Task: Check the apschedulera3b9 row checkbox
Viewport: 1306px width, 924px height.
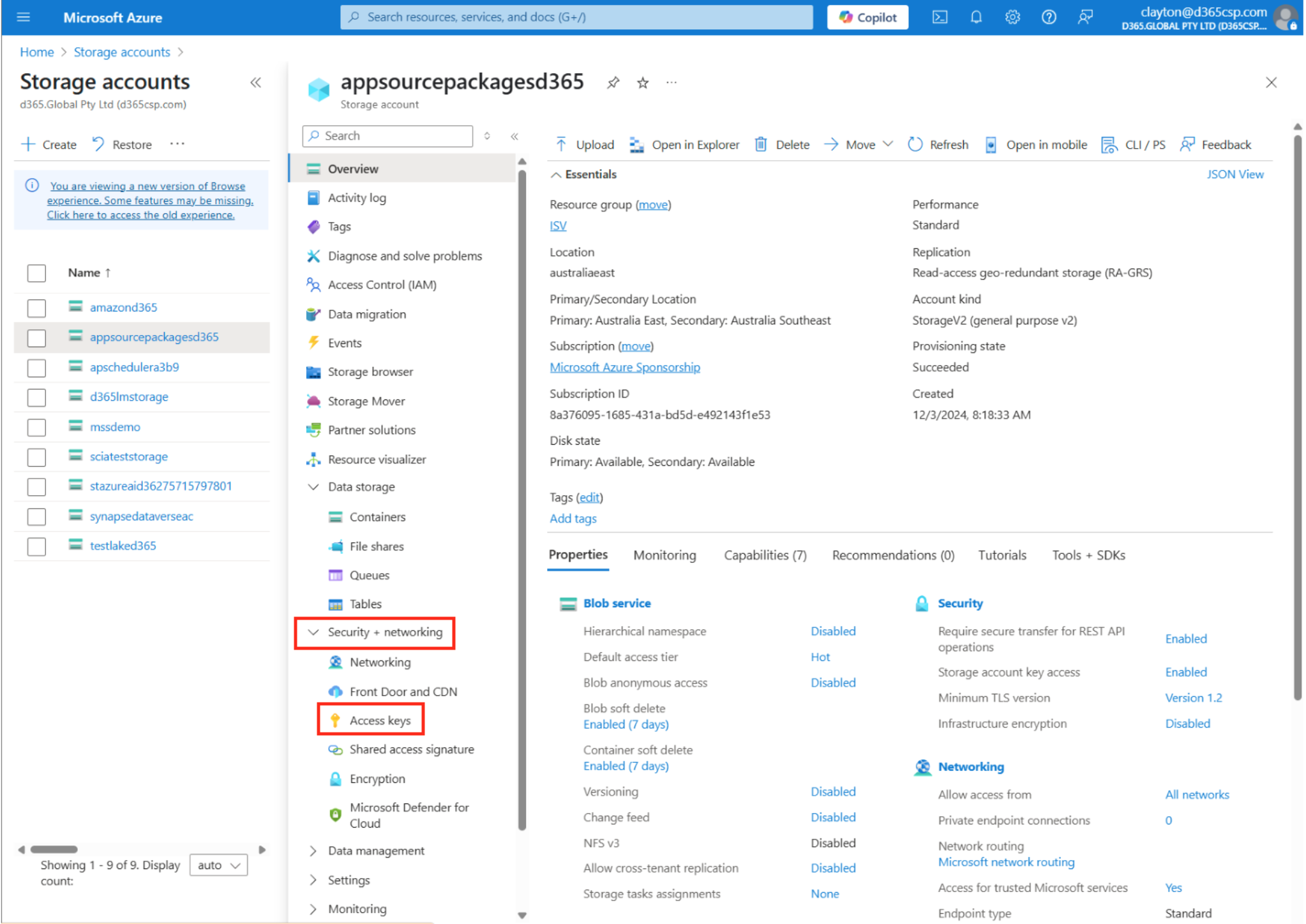Action: (36, 368)
